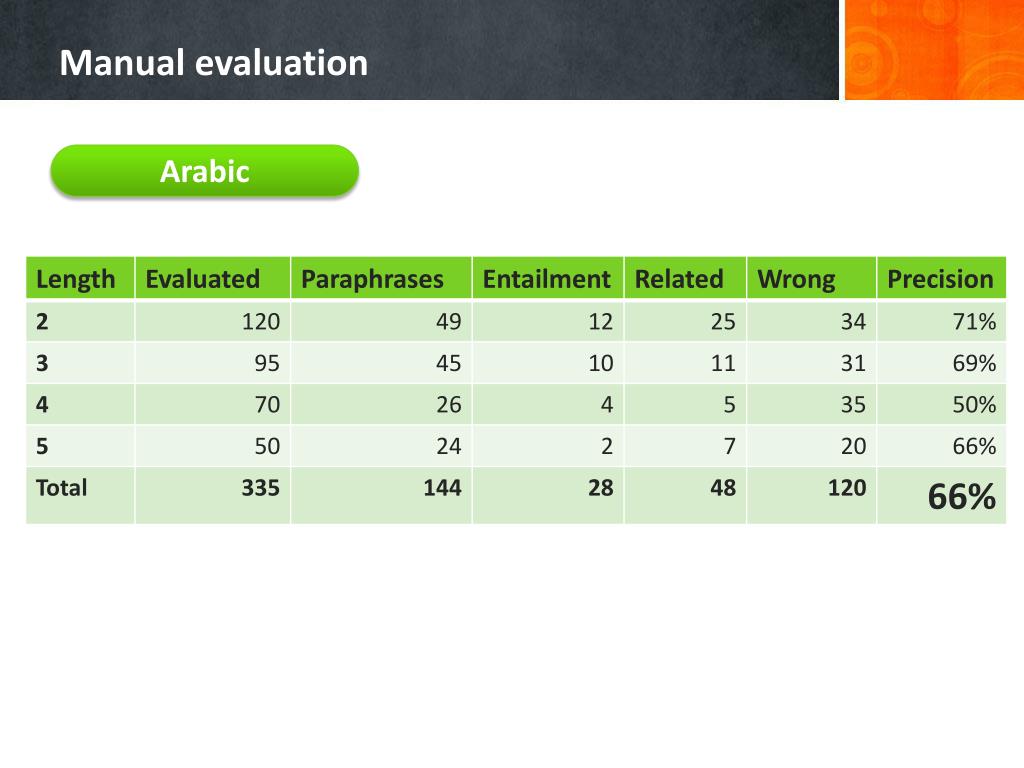Select the Manual evaluation slide title
This screenshot has width=1024, height=768.
pyautogui.click(x=214, y=63)
